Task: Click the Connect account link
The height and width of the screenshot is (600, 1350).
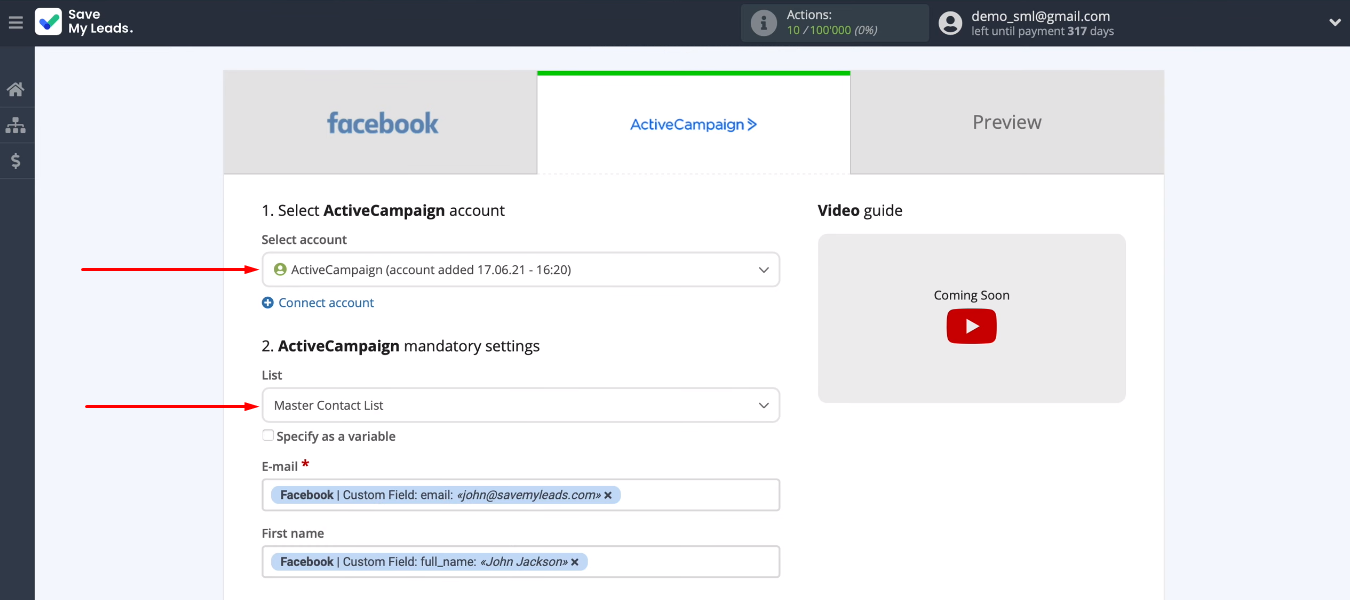Action: pyautogui.click(x=326, y=303)
